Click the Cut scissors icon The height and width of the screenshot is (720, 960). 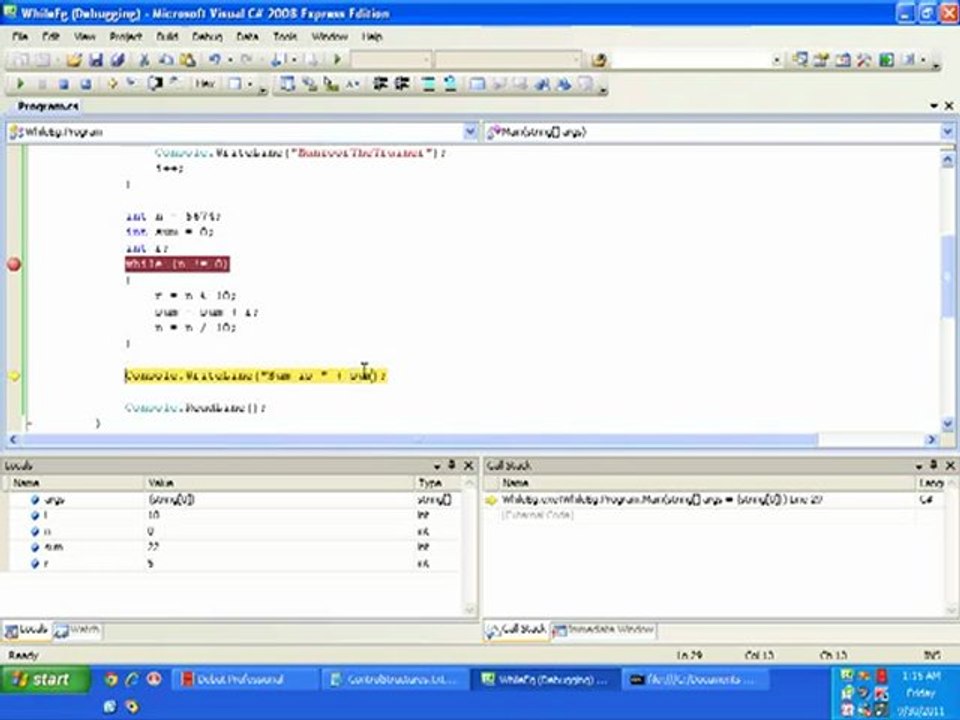pyautogui.click(x=144, y=59)
